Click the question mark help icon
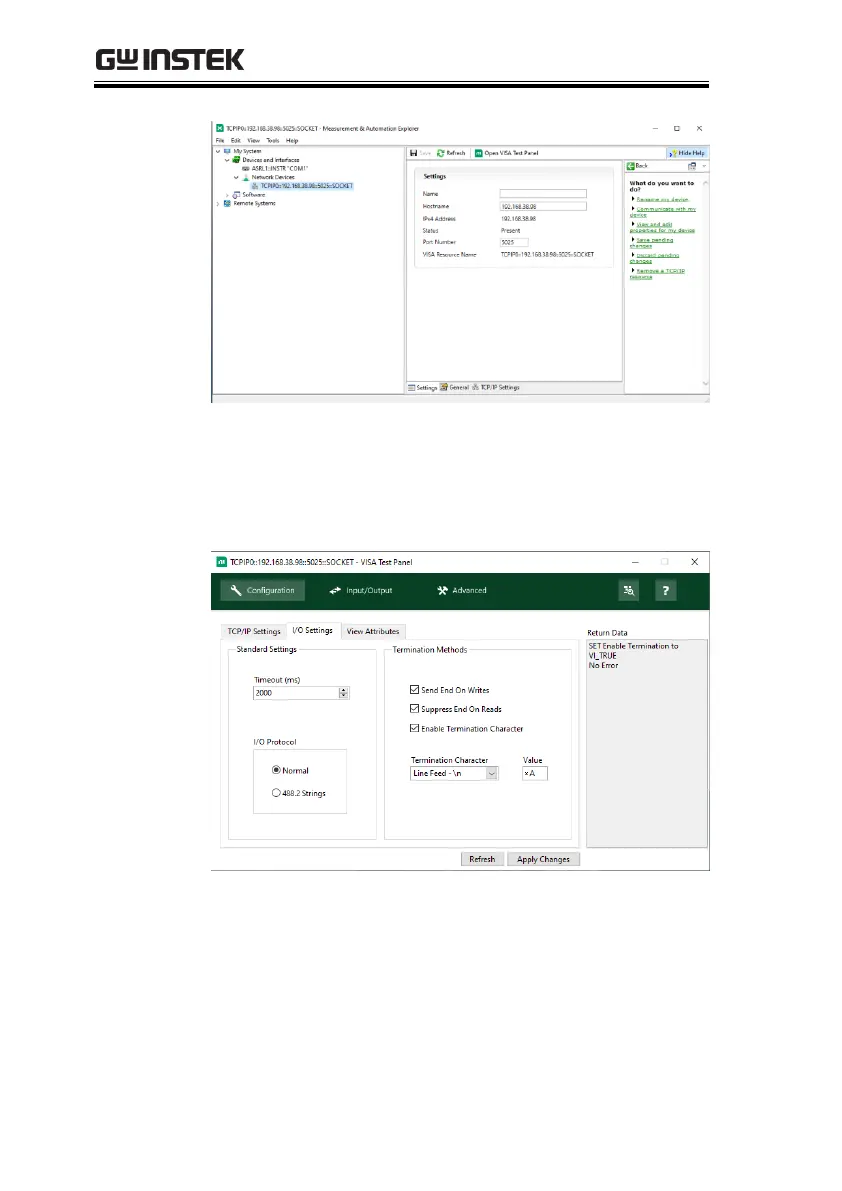 (x=667, y=590)
